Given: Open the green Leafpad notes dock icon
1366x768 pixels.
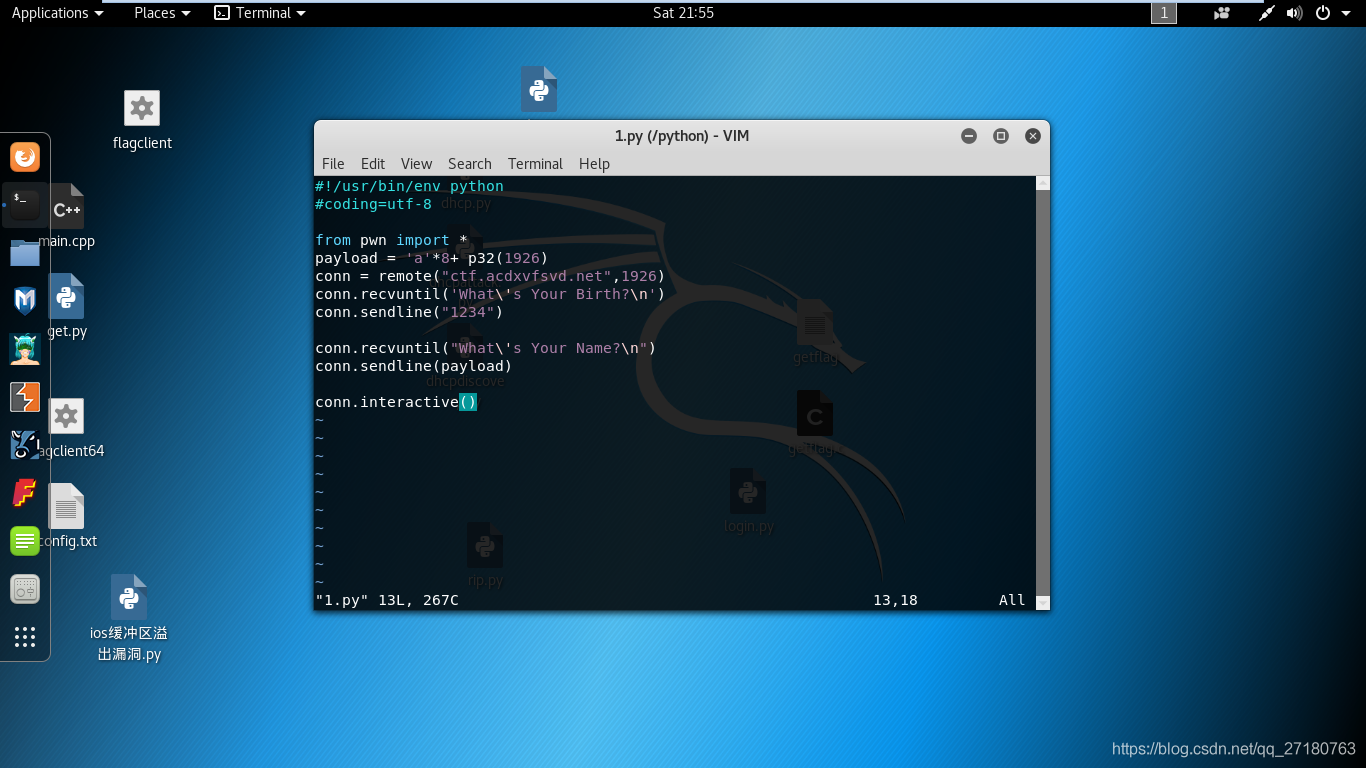Looking at the screenshot, I should click(x=25, y=541).
